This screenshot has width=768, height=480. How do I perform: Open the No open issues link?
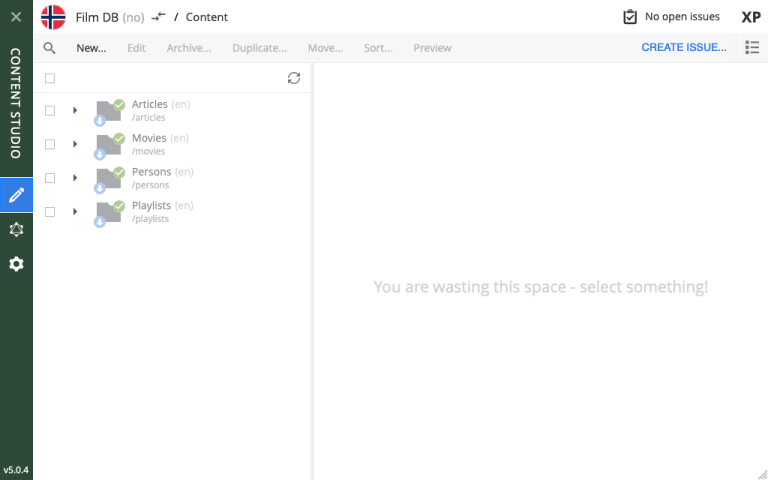coord(682,17)
